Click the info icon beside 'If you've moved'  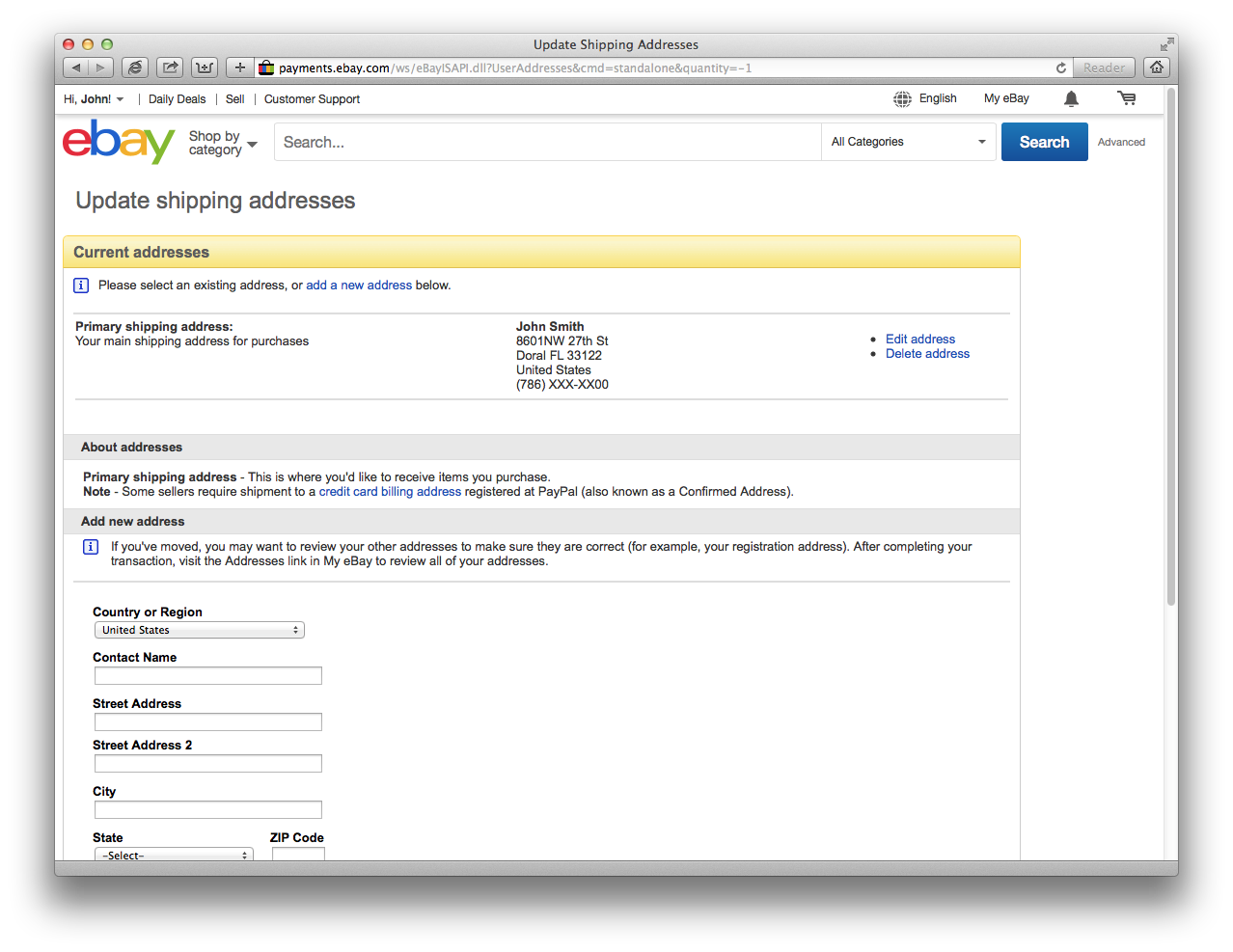point(91,547)
